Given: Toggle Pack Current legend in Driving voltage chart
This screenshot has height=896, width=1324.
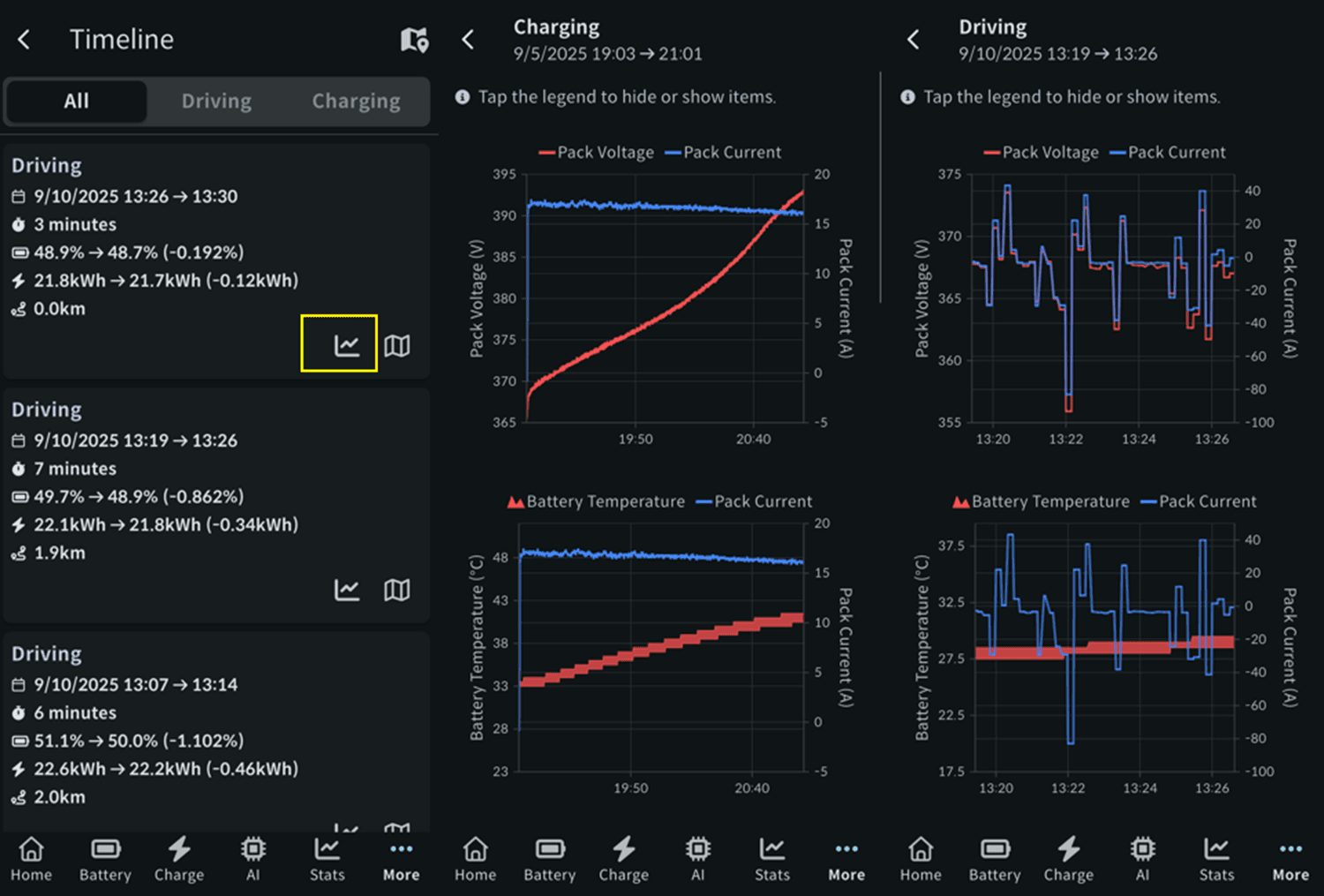Looking at the screenshot, I should coord(1168,153).
